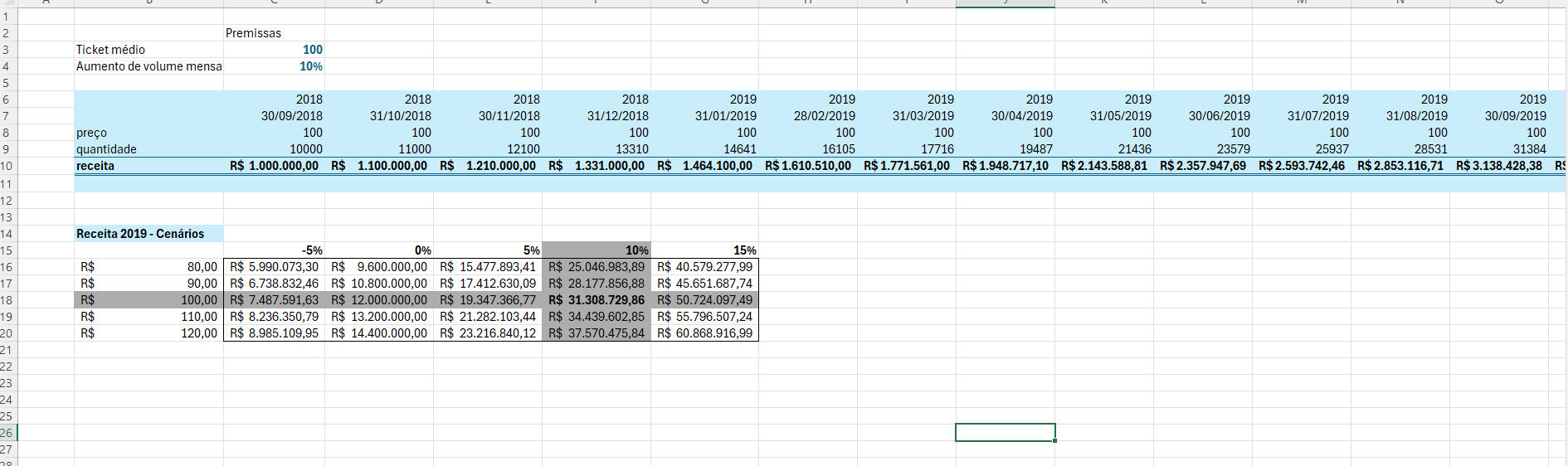Click the scenario value R$ 5.990.073,30
1568x466 pixels.
(274, 267)
